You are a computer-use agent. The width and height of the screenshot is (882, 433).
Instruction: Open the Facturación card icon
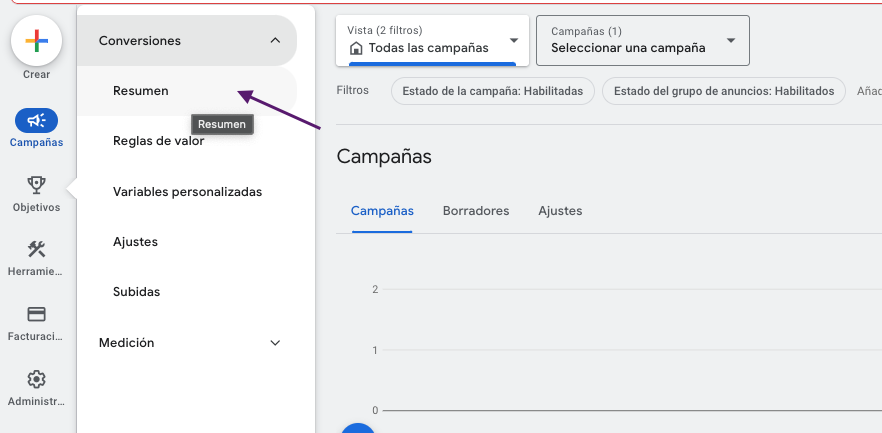point(36,314)
